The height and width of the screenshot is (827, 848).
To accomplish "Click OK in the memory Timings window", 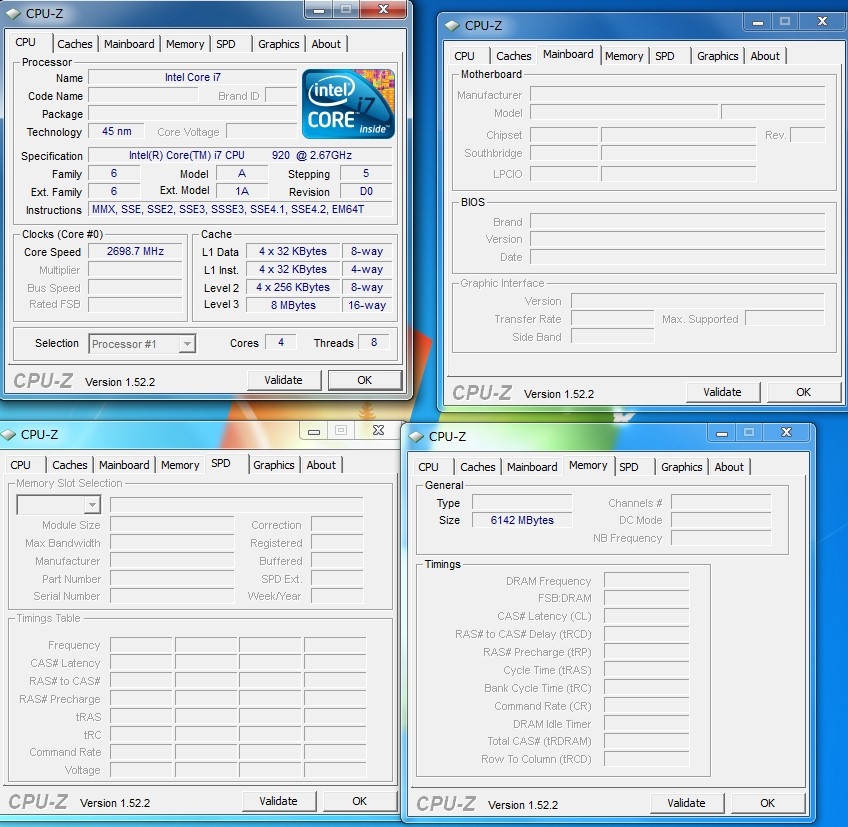I will coord(767,803).
